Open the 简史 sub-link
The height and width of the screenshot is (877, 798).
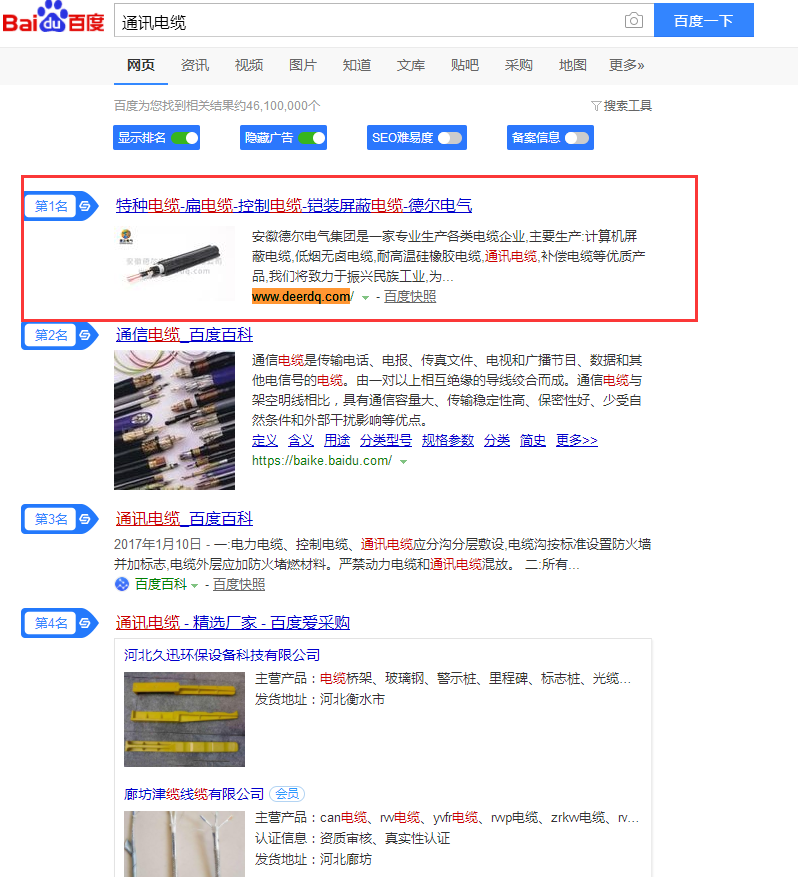[532, 440]
